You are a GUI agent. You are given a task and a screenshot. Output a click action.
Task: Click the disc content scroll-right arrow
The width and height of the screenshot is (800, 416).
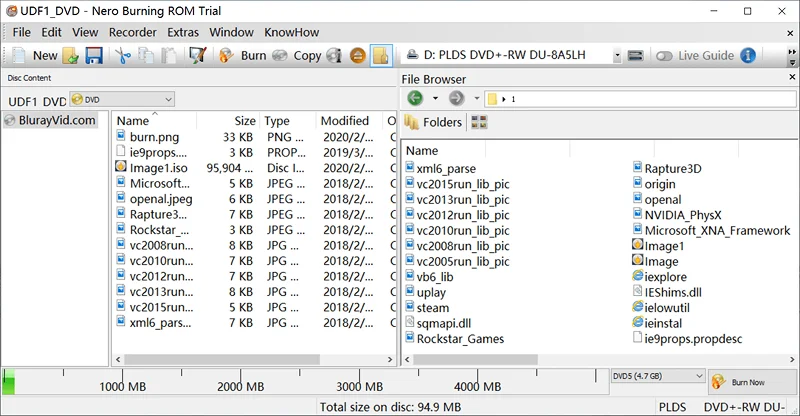(390, 359)
